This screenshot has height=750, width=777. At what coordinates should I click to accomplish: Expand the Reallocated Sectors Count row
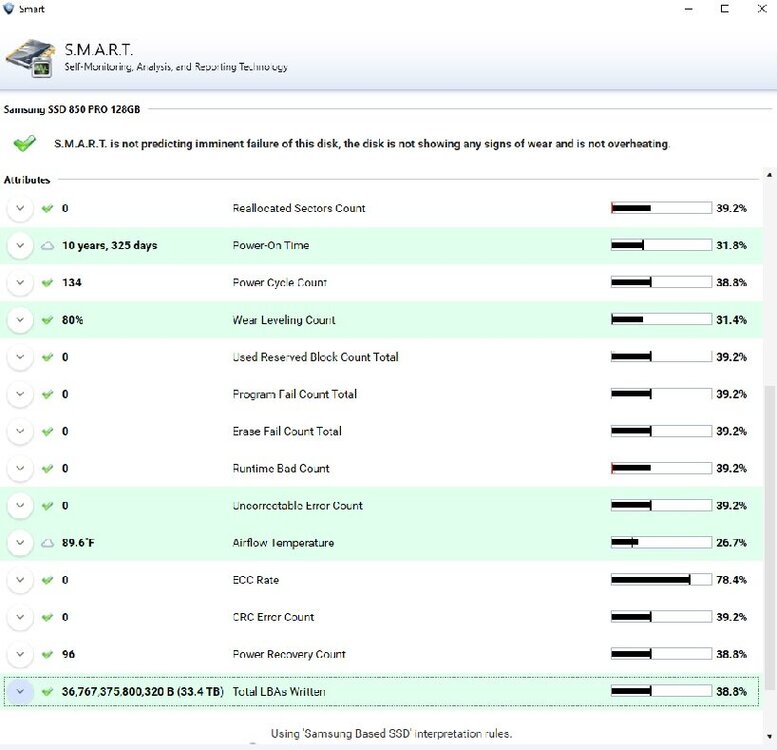coord(20,209)
